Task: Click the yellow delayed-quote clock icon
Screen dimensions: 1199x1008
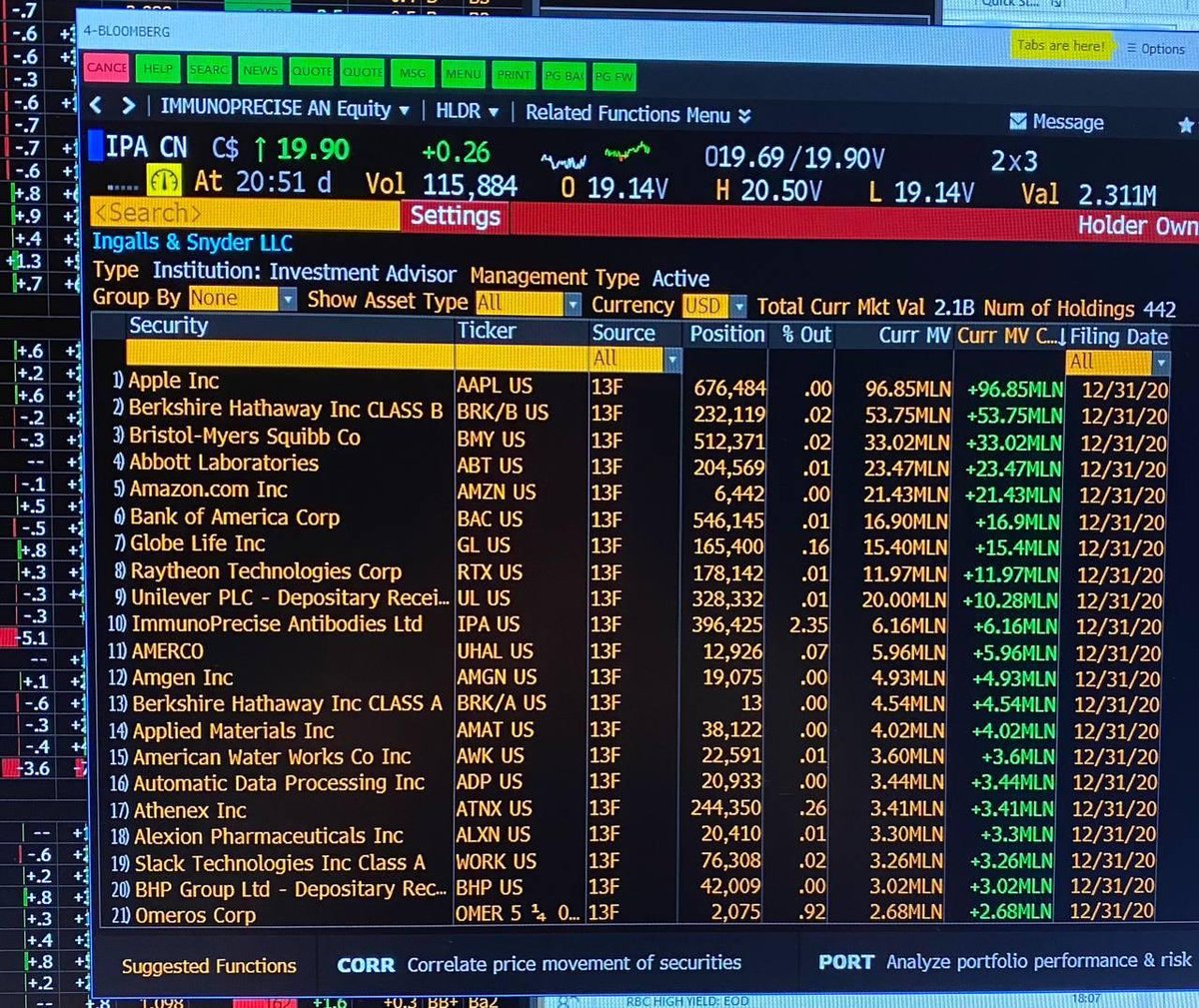Action: point(164,181)
